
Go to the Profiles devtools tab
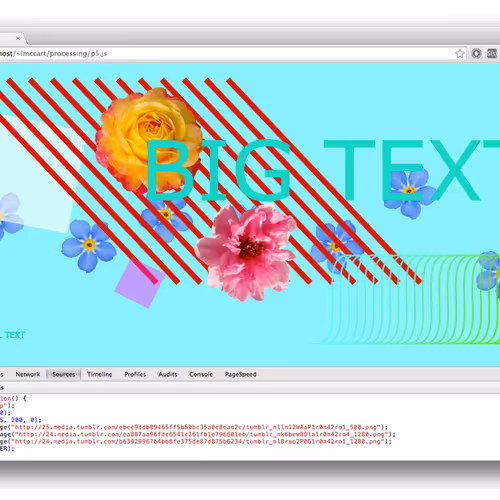[x=135, y=374]
